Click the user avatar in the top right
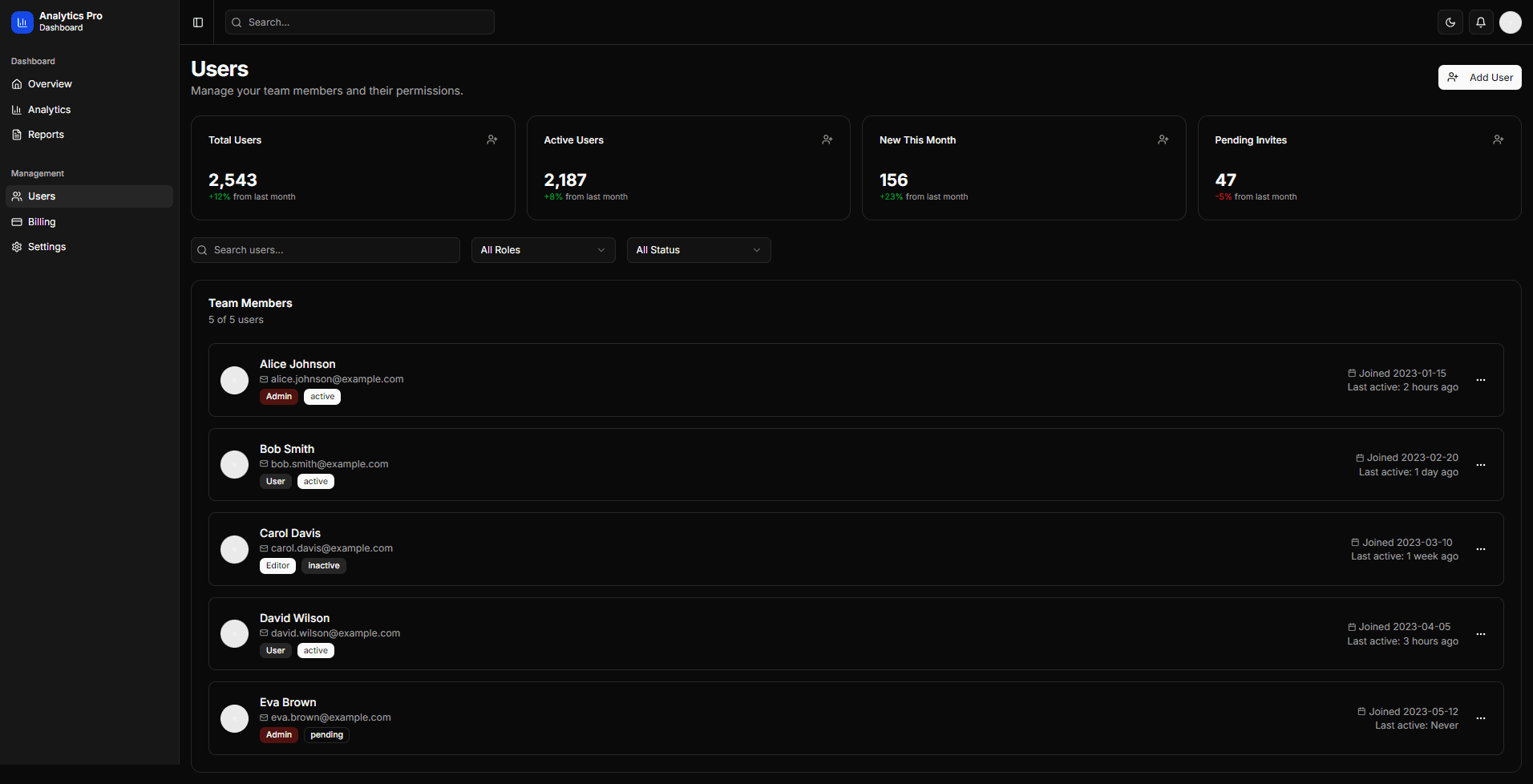1533x784 pixels. [x=1510, y=22]
